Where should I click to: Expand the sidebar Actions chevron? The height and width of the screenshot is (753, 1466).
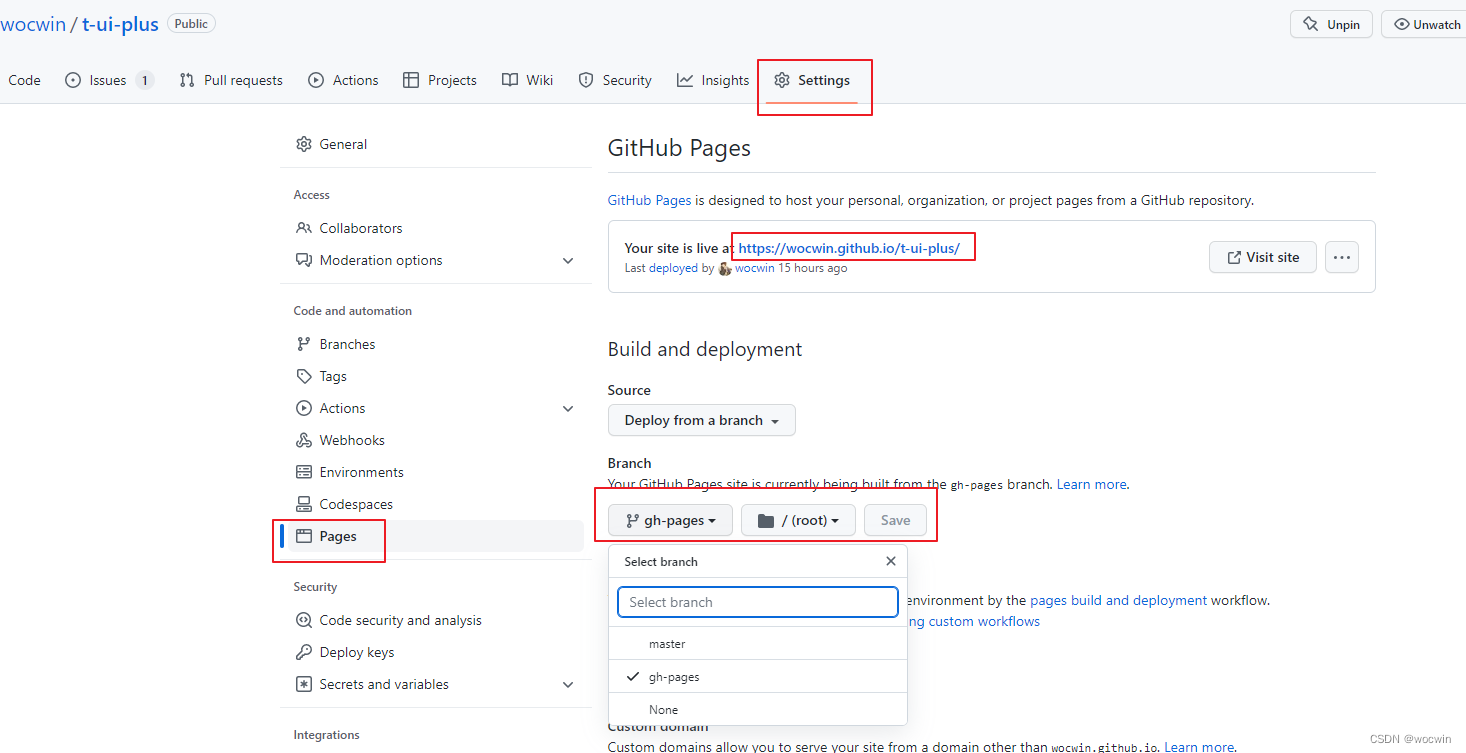(568, 408)
